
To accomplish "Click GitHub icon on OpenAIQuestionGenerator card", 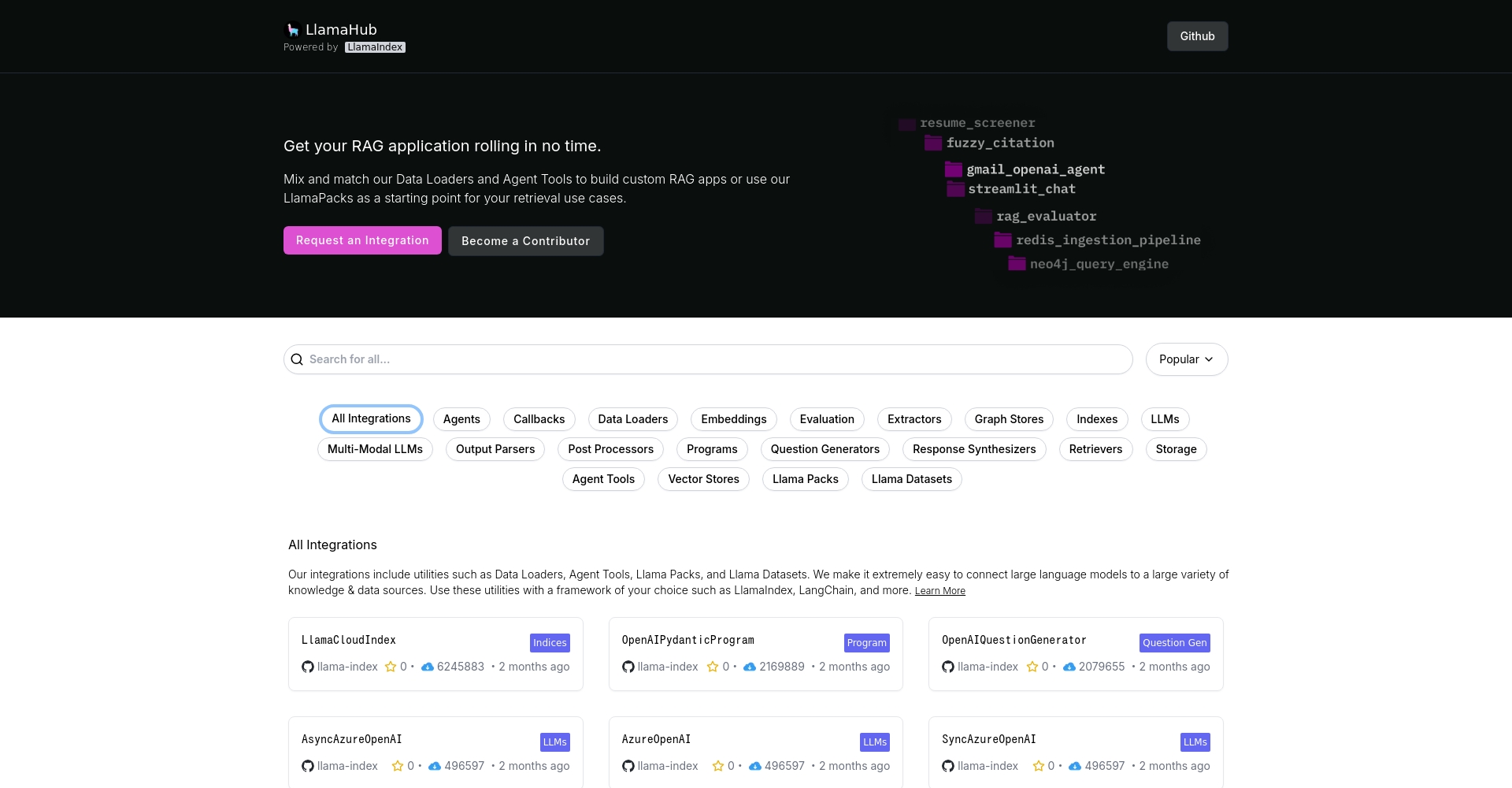I will coord(948,667).
